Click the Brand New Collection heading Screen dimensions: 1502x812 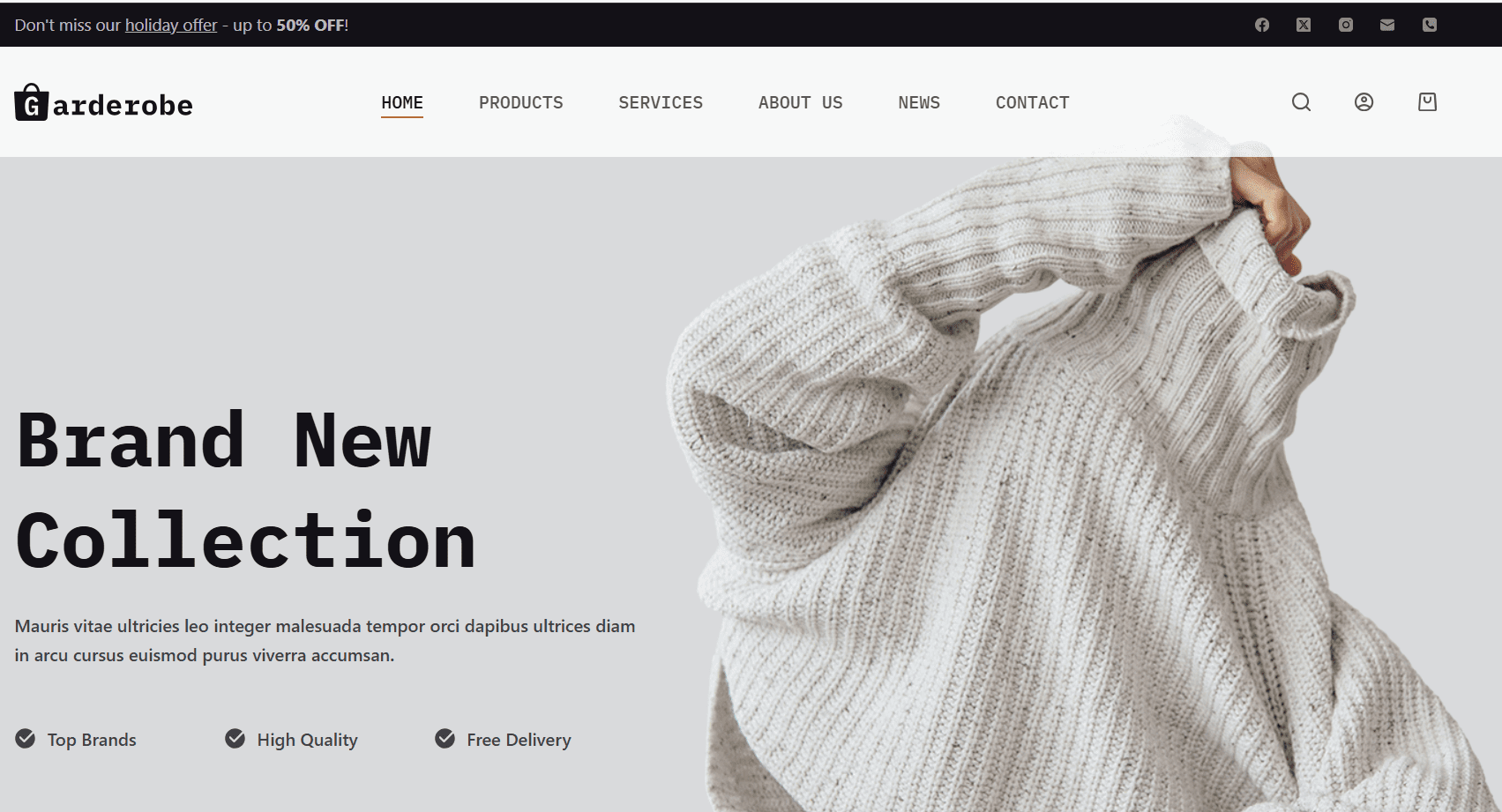click(x=246, y=490)
